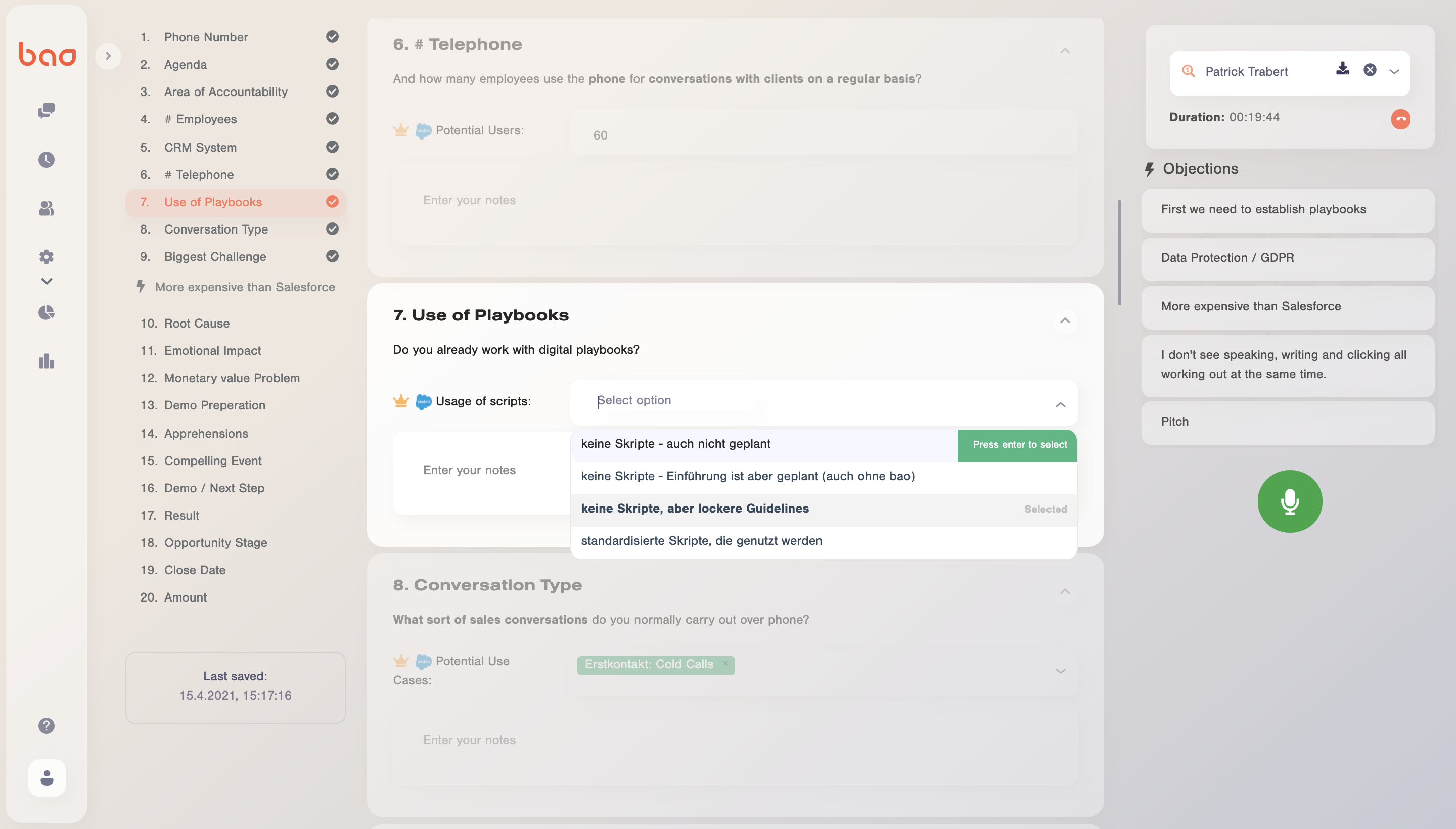Collapse the 6. # Telephone section
This screenshot has width=1456, height=829.
[x=1065, y=50]
